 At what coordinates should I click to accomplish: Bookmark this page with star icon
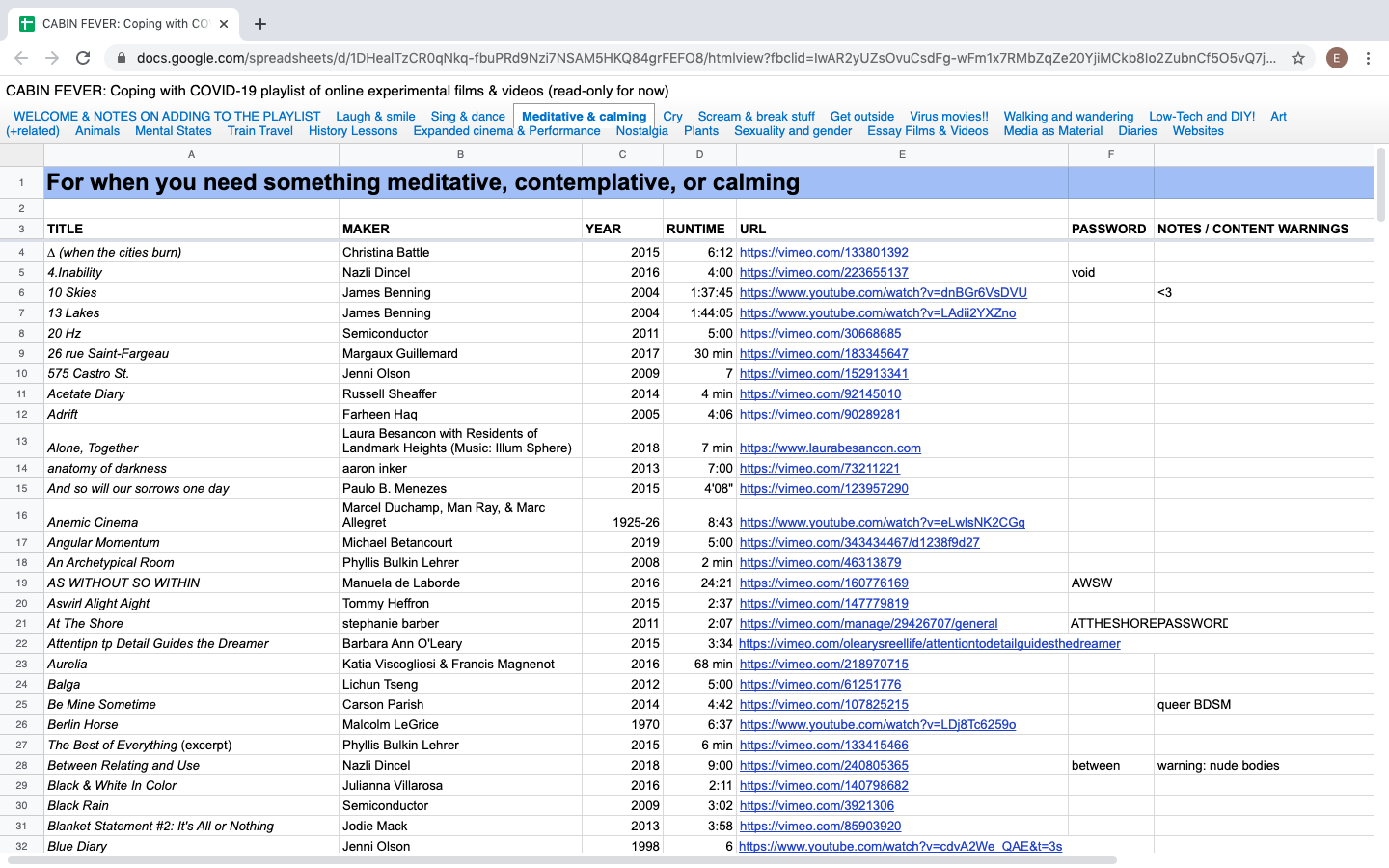coord(1298,58)
